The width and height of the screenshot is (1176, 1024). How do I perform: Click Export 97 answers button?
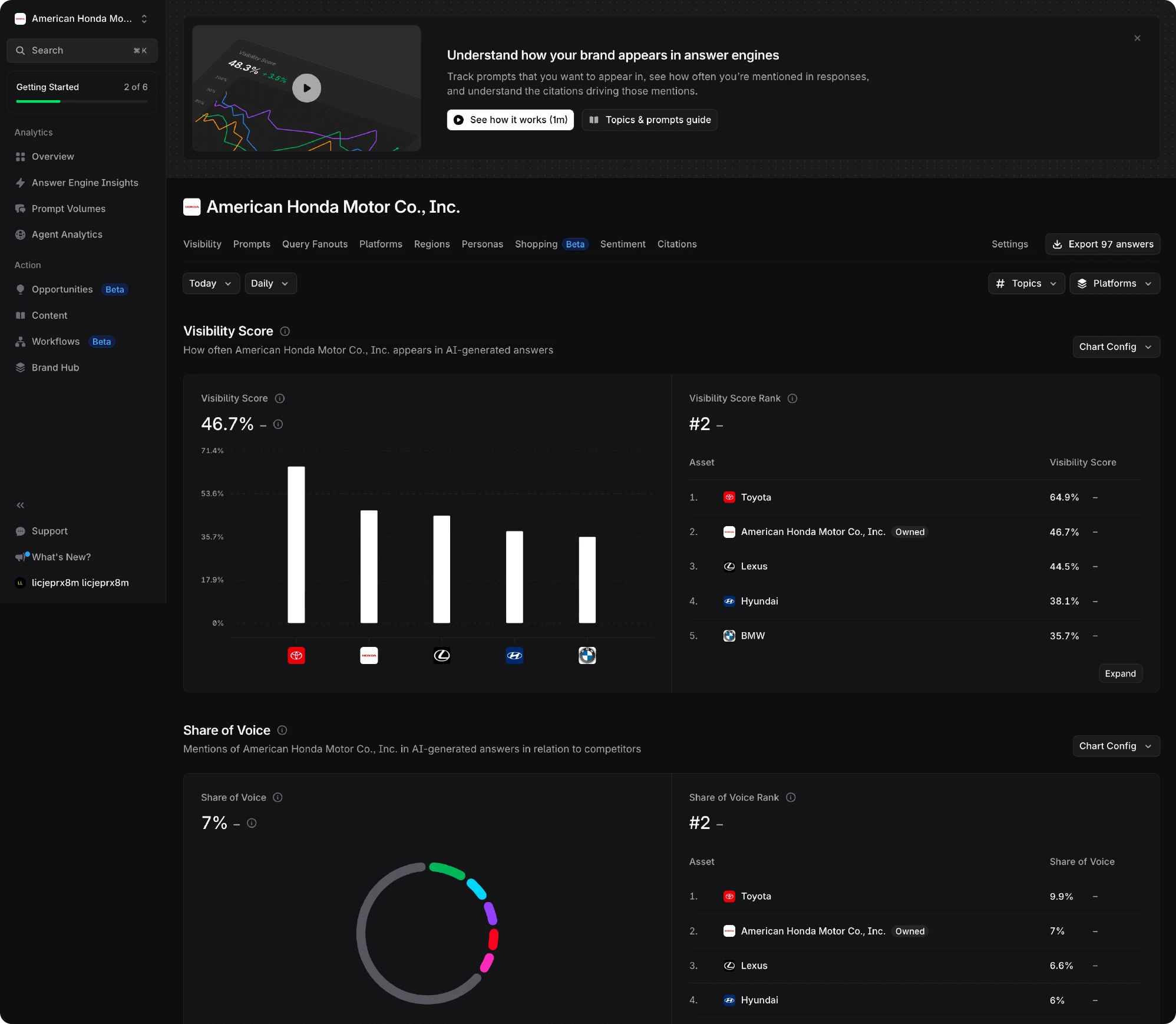pos(1102,244)
